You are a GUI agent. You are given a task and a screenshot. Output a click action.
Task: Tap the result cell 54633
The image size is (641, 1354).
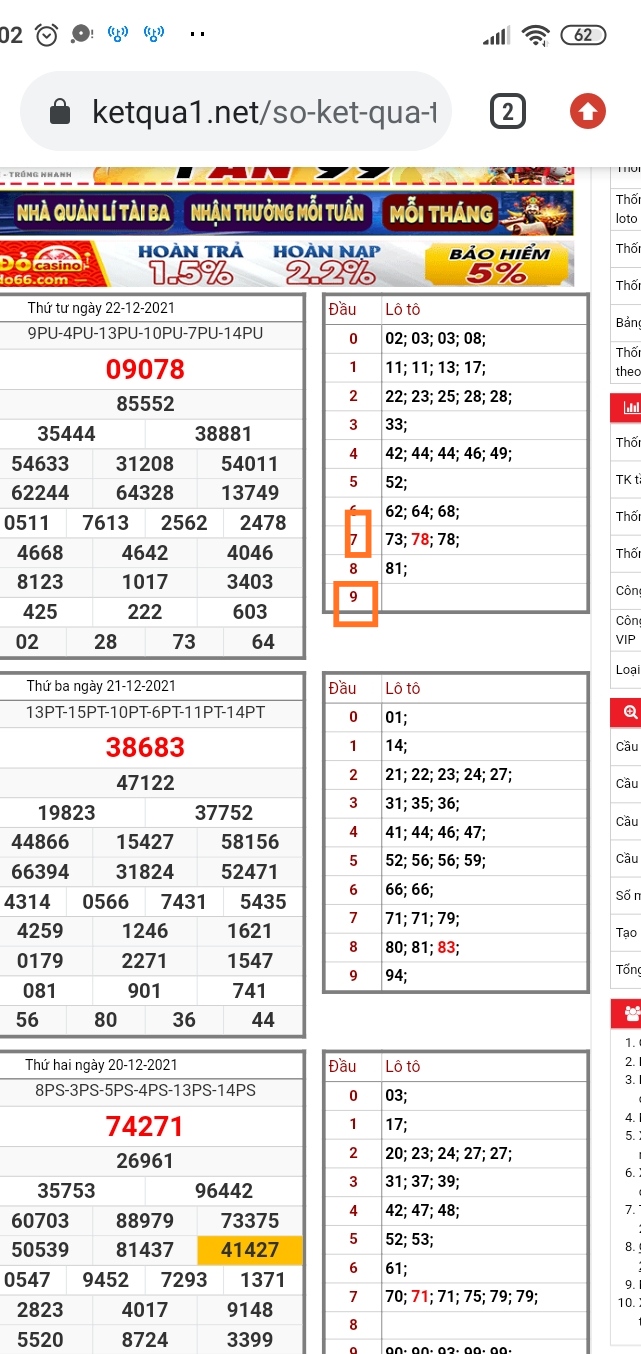pyautogui.click(x=41, y=464)
